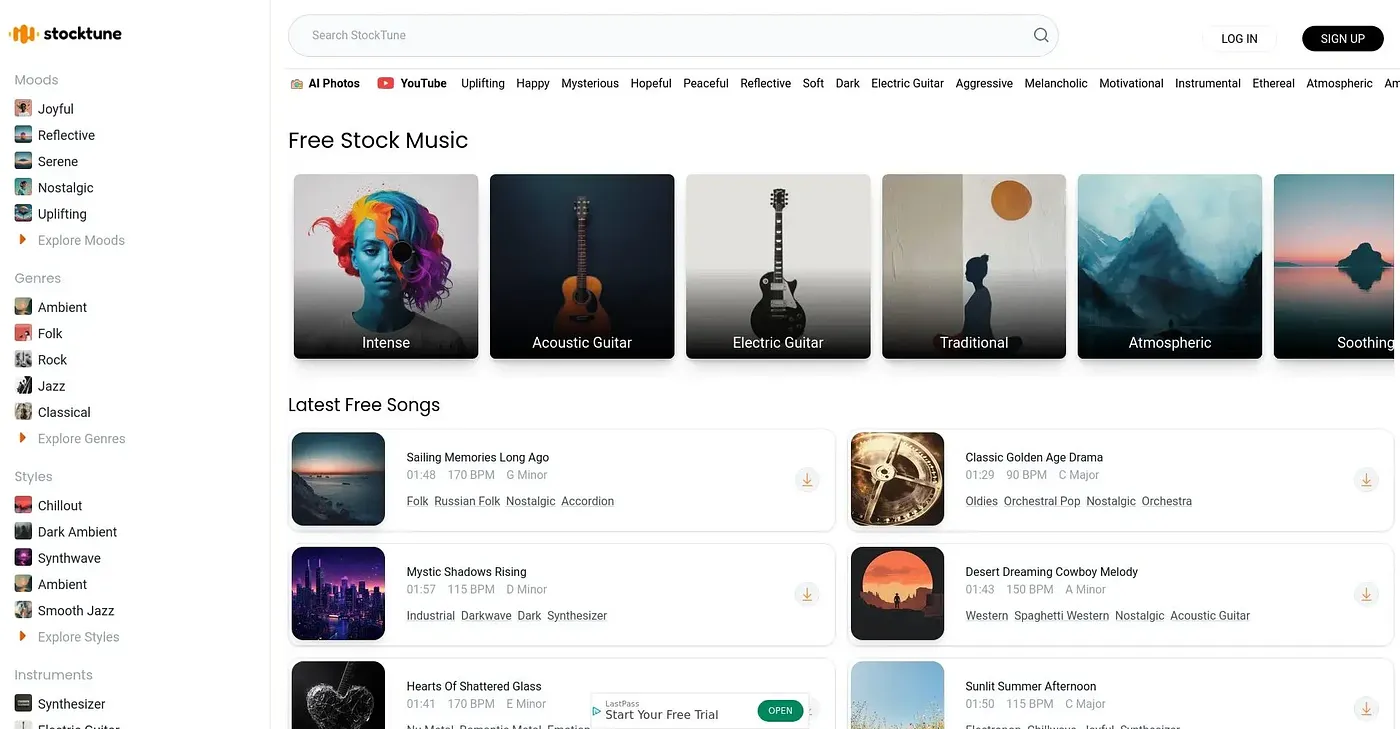The image size is (1400, 729).
Task: Focus the Search StockTune field
Action: pyautogui.click(x=673, y=35)
